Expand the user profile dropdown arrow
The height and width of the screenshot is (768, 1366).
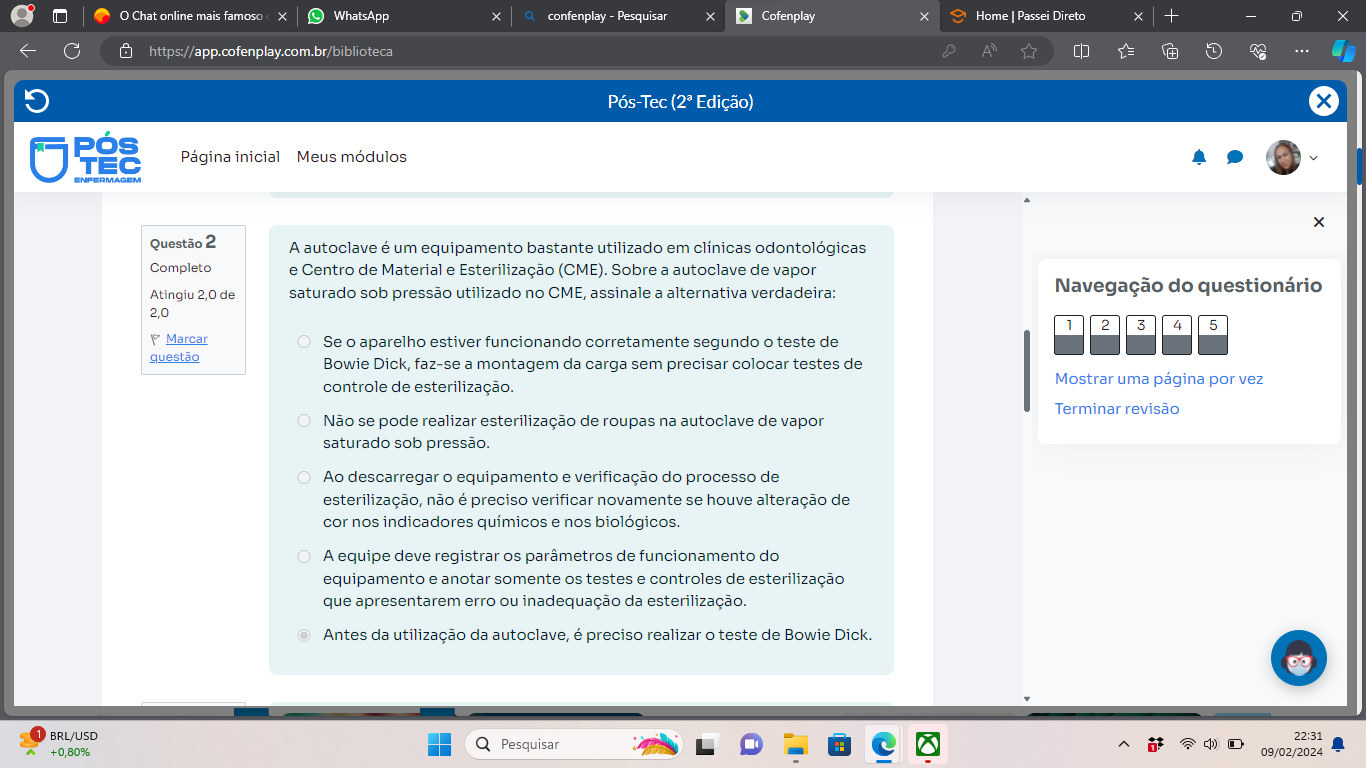[x=1314, y=158]
